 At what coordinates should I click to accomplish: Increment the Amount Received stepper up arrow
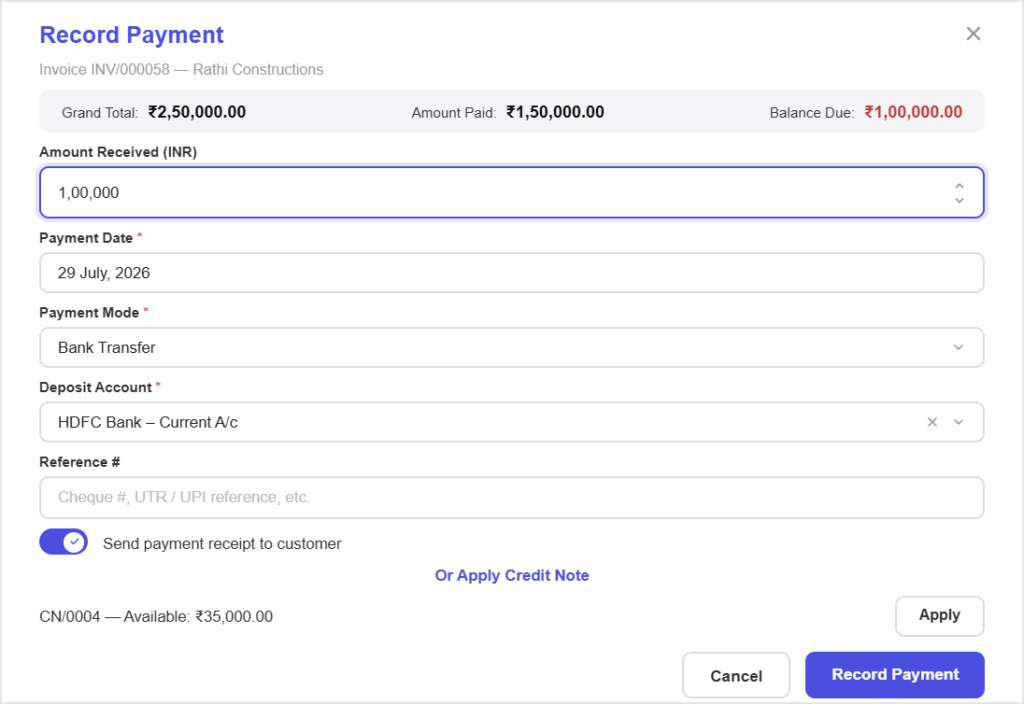(x=959, y=186)
